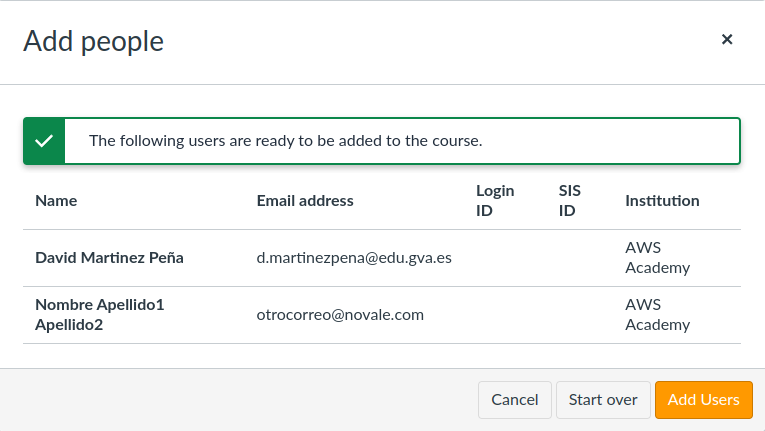Click the users ready confirmation message
The height and width of the screenshot is (431, 765).
[286, 141]
